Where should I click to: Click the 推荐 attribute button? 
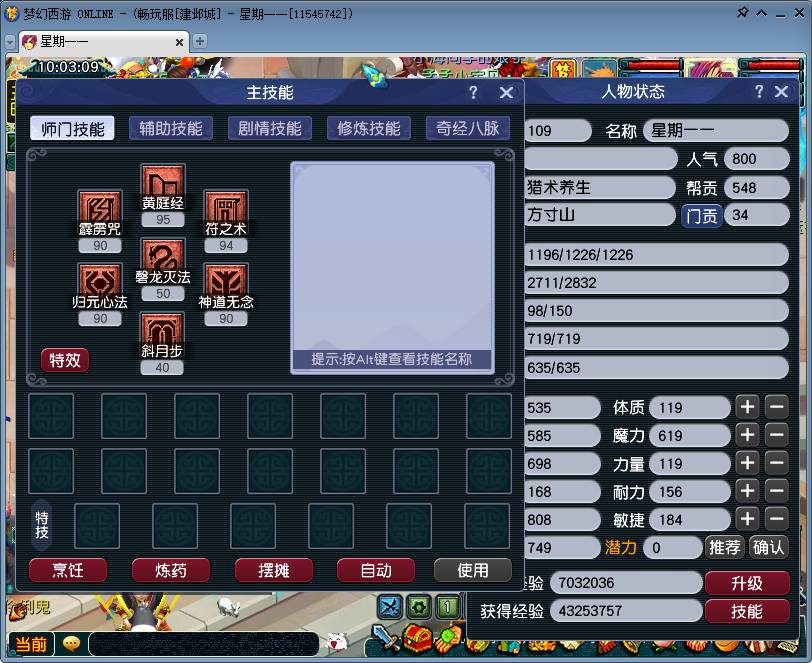pos(724,547)
